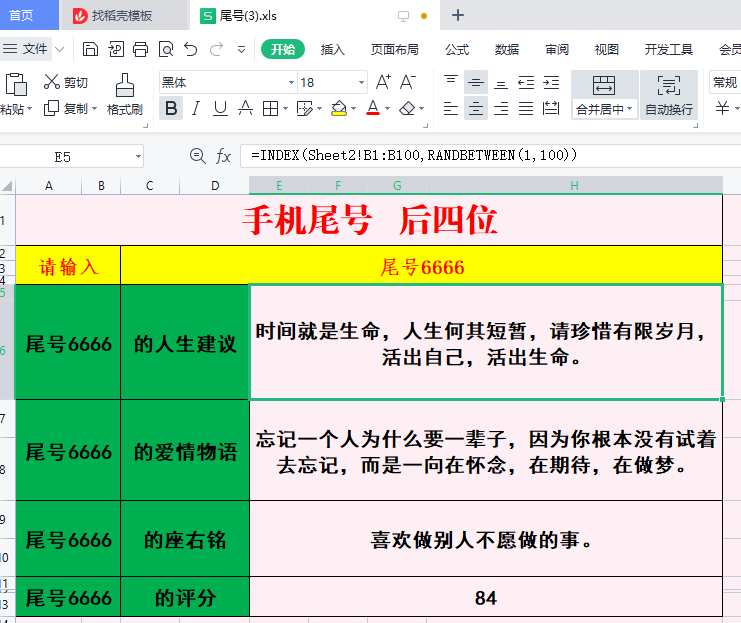Image resolution: width=741 pixels, height=623 pixels.
Task: Click the Print icon
Action: [141, 49]
